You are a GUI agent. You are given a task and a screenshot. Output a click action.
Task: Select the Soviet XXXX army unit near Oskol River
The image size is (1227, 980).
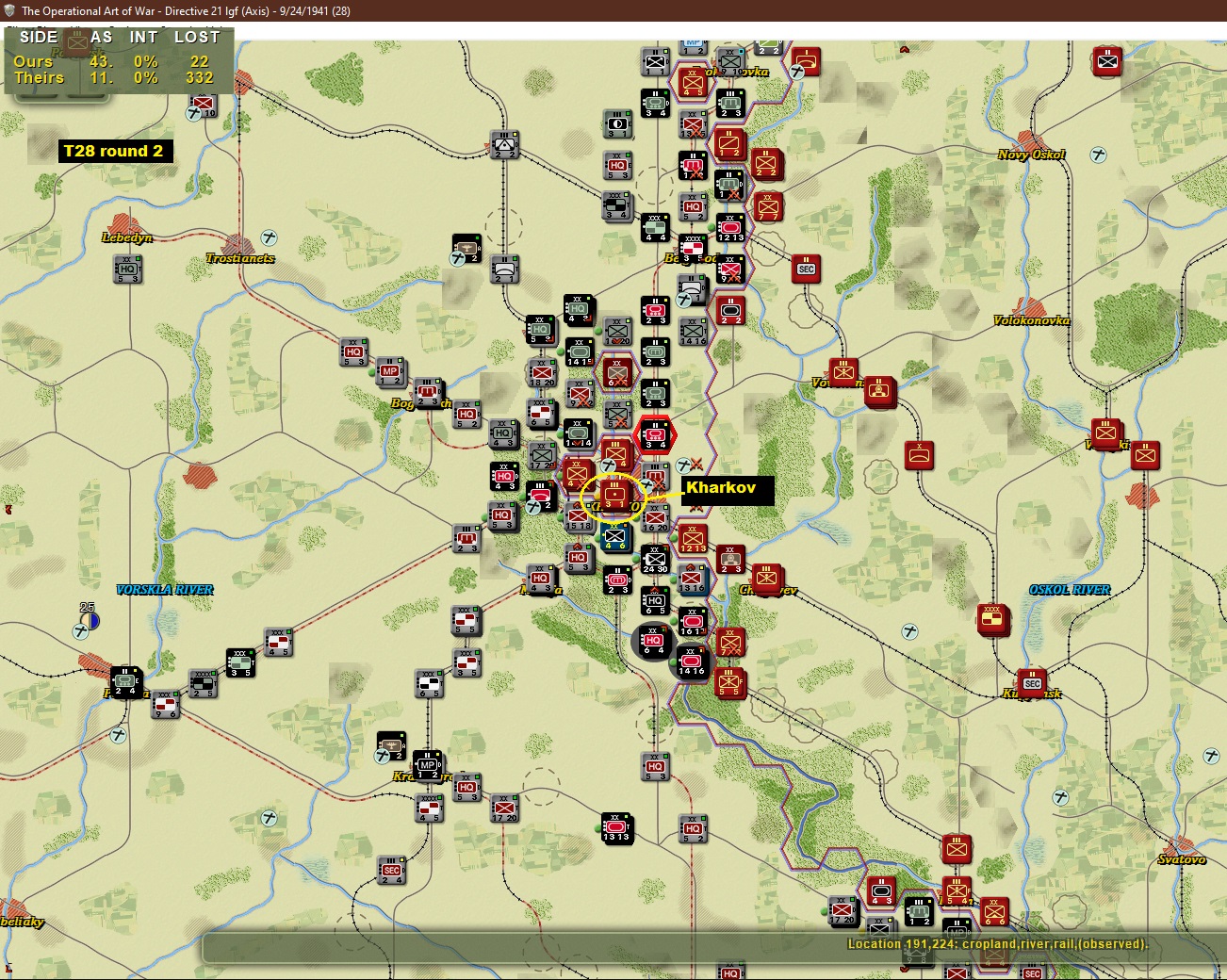point(992,619)
